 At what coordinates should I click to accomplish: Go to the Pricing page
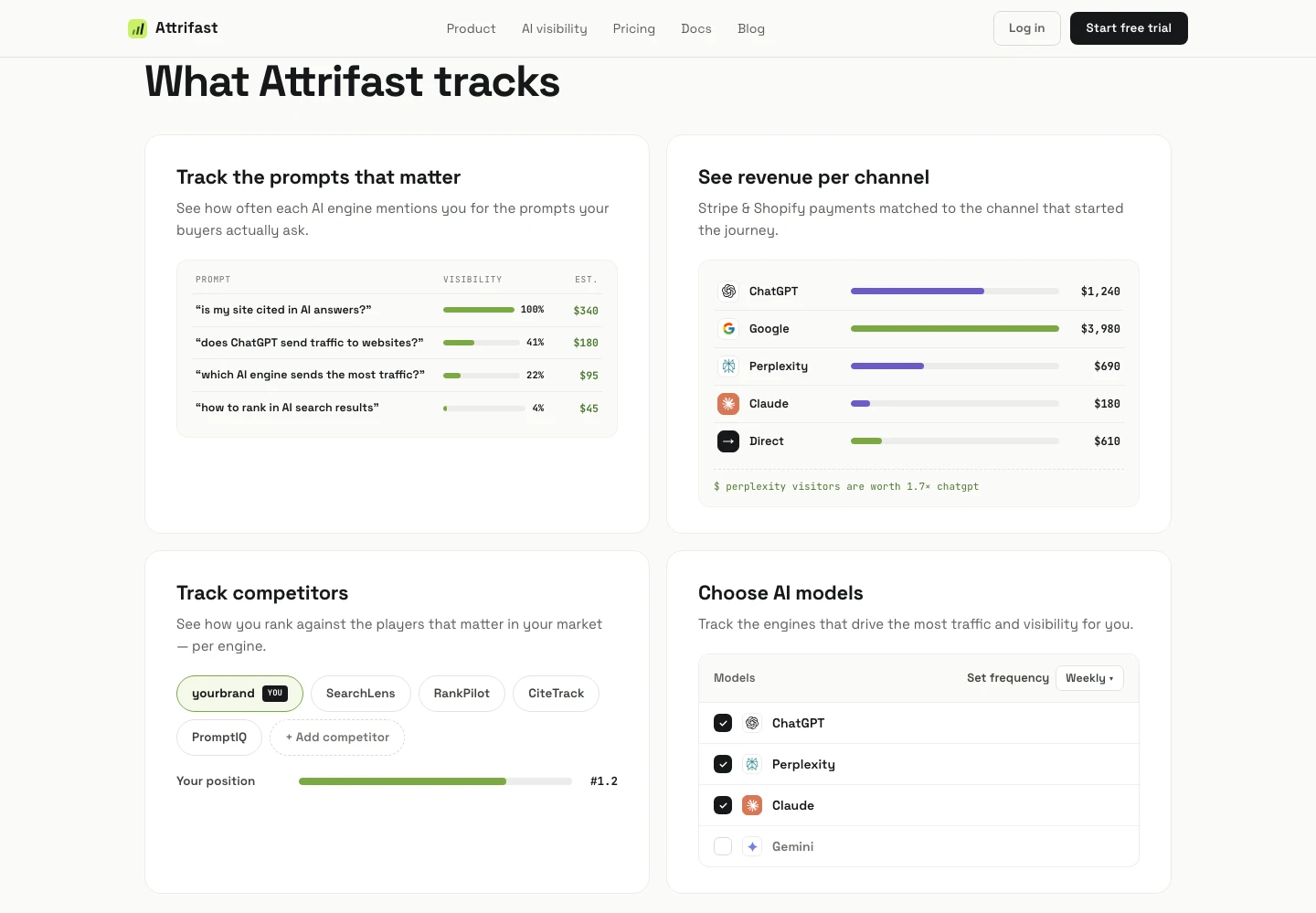click(x=634, y=28)
